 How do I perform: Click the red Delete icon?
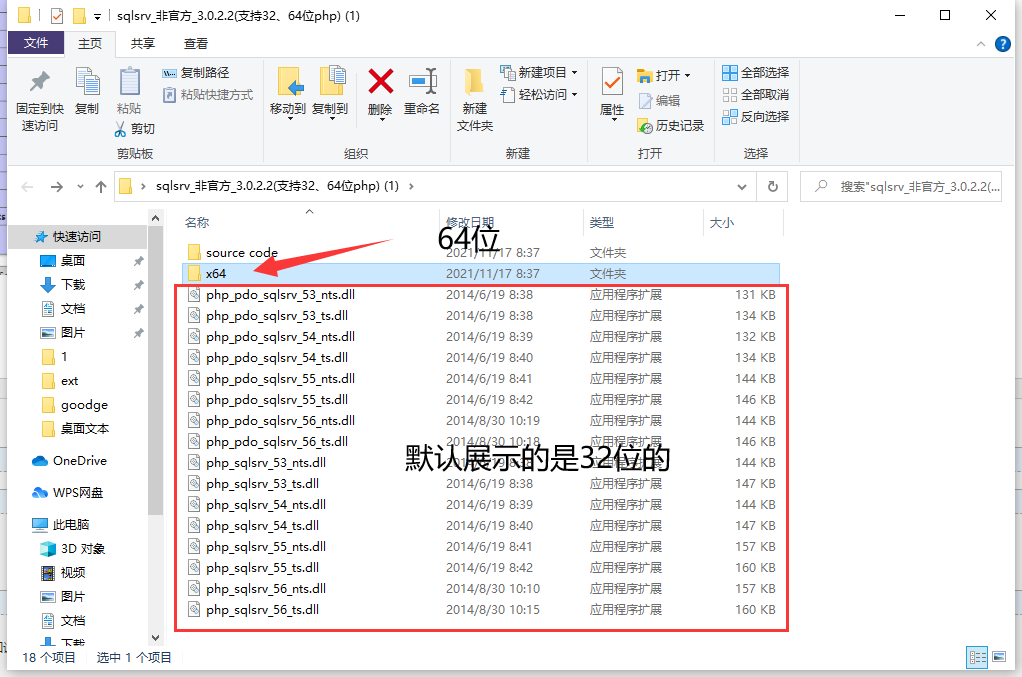(381, 82)
